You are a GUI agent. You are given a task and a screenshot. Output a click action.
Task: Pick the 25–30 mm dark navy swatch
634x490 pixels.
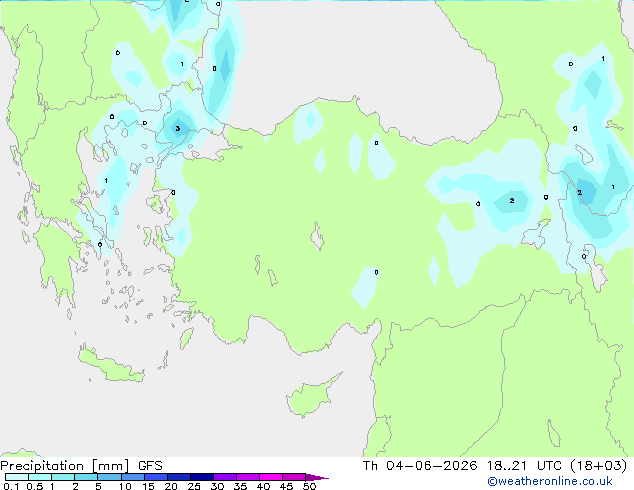click(x=202, y=477)
